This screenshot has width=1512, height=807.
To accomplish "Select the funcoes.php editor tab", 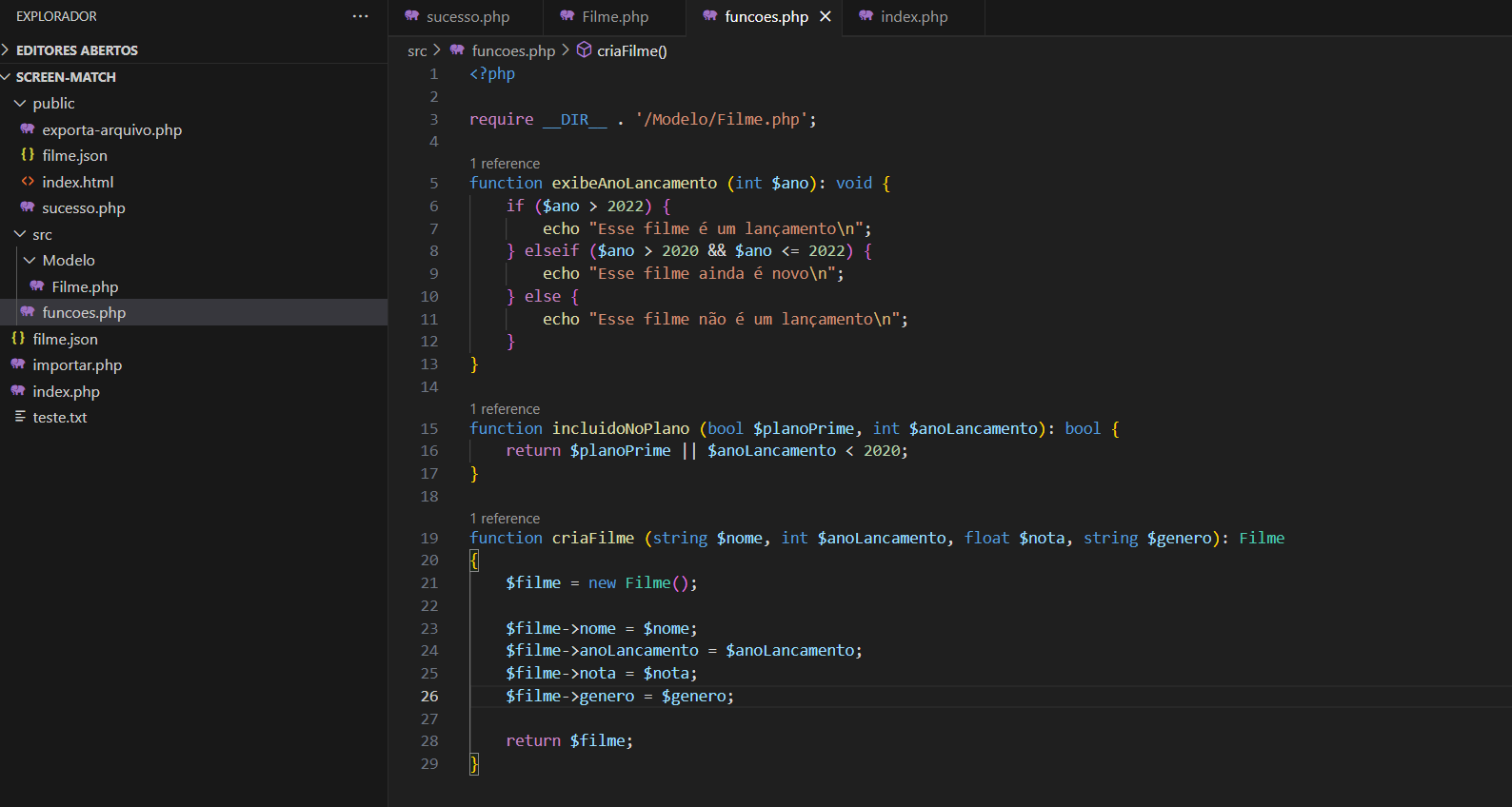I will point(766,17).
